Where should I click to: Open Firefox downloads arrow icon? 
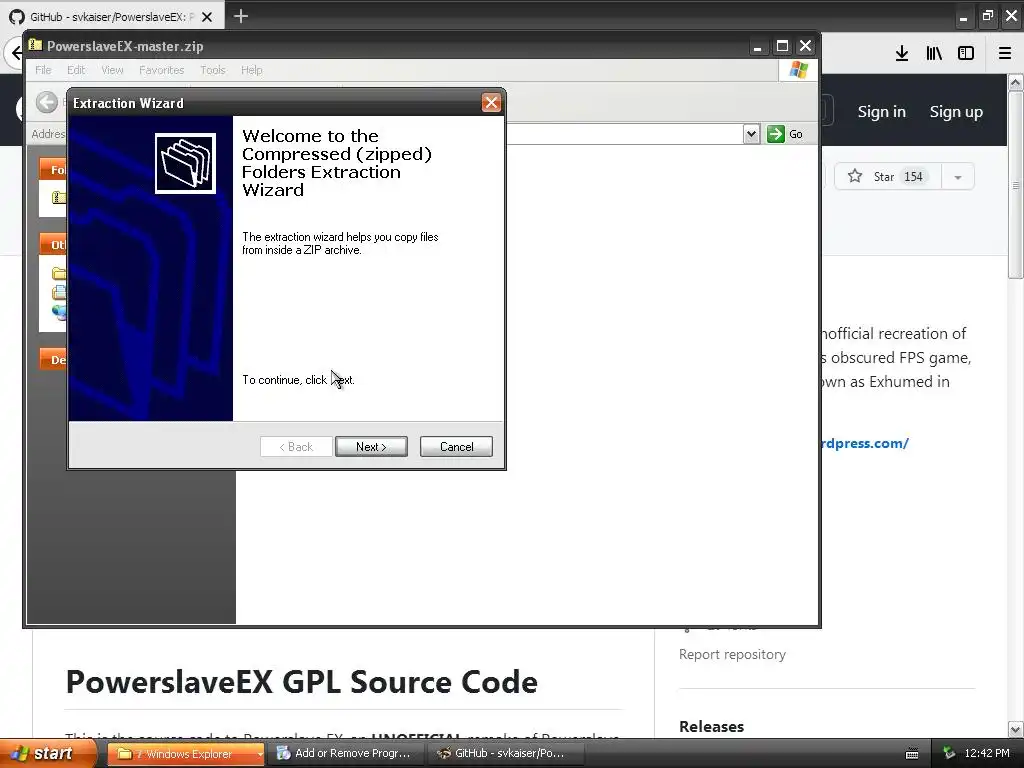[x=902, y=54]
